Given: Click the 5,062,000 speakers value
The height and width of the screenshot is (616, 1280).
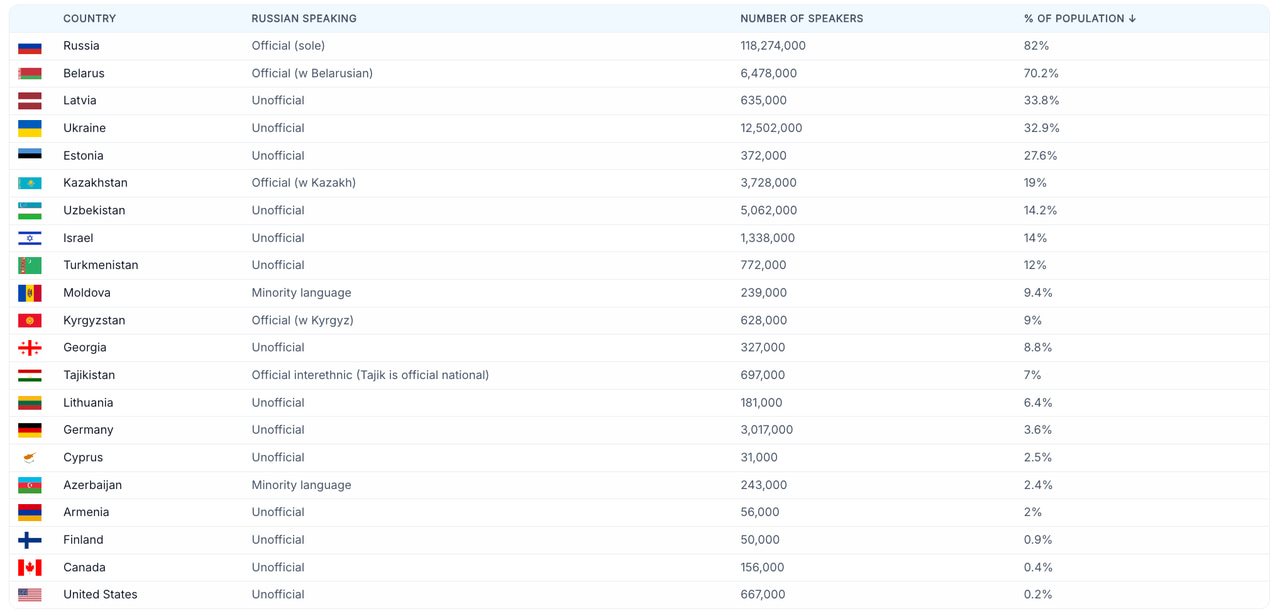Looking at the screenshot, I should pos(769,211).
